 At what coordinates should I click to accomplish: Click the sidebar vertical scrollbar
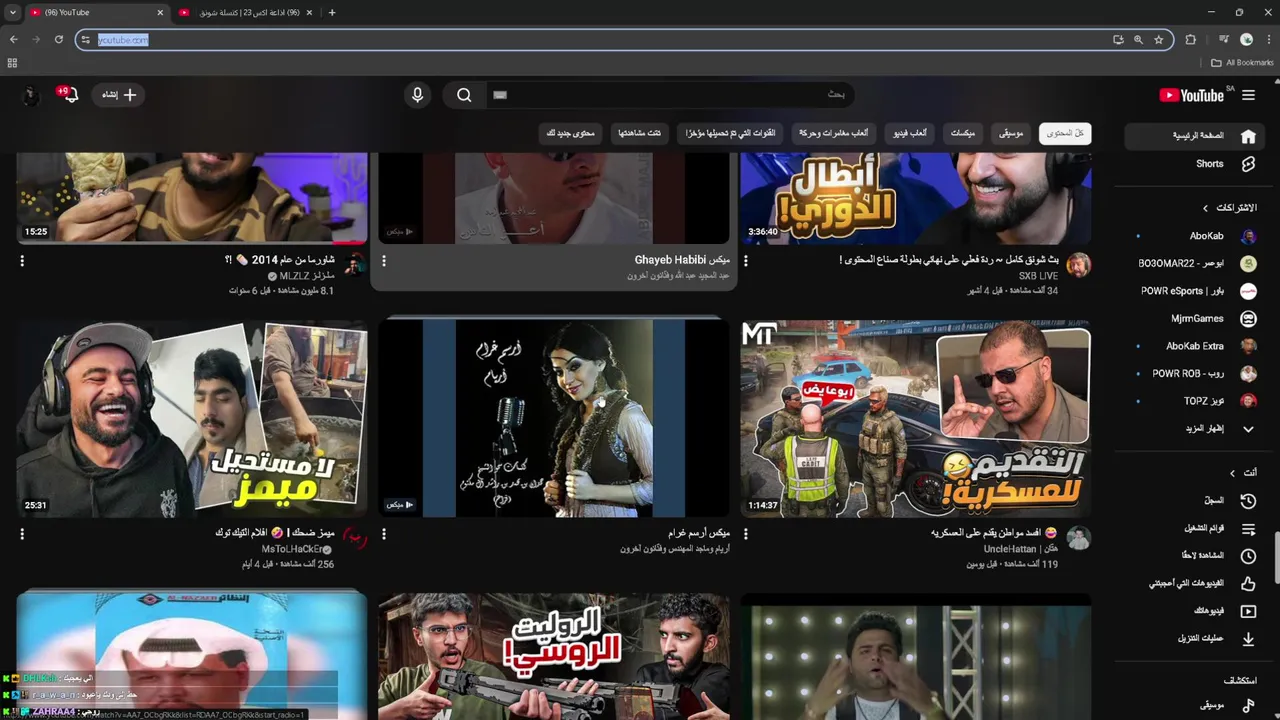pos(1275,558)
